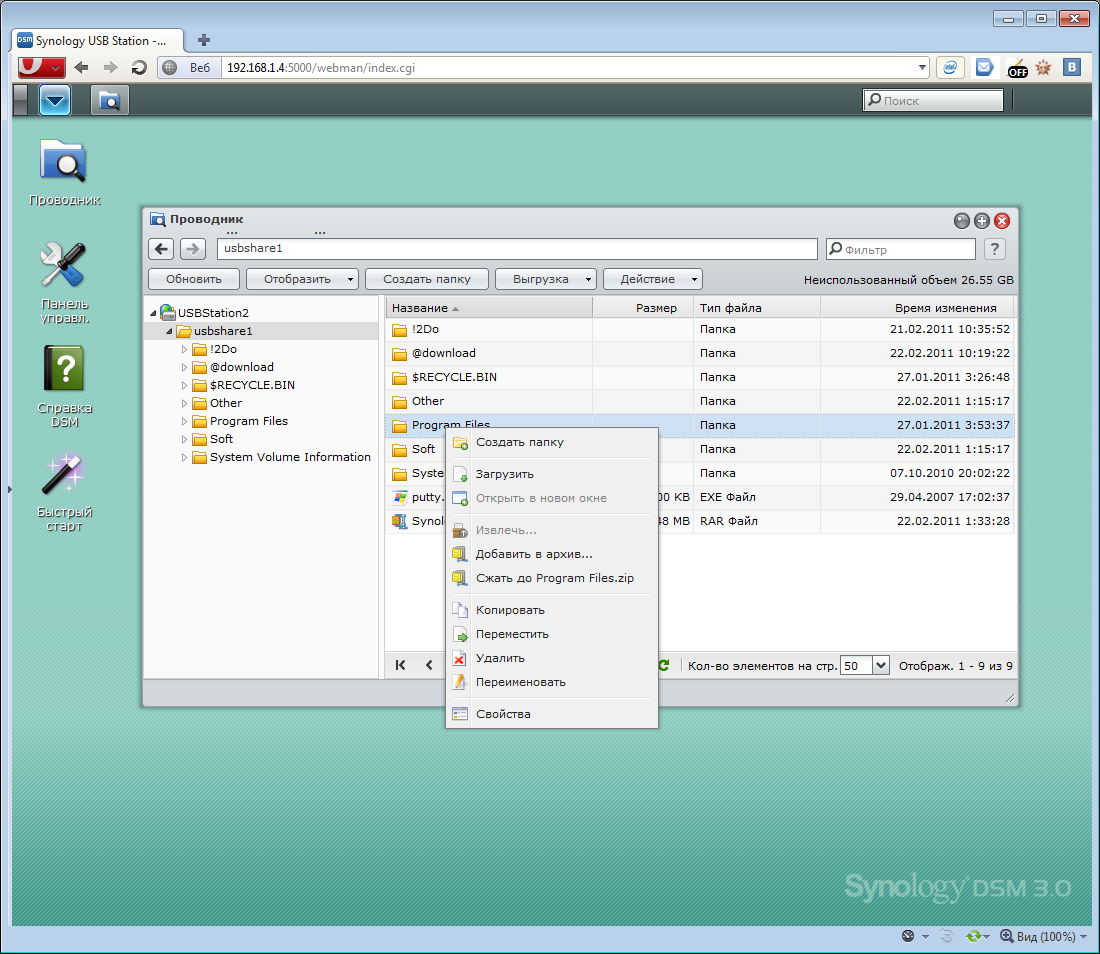This screenshot has width=1100, height=954.
Task: Go forward in the Проводник window
Action: pyautogui.click(x=192, y=248)
